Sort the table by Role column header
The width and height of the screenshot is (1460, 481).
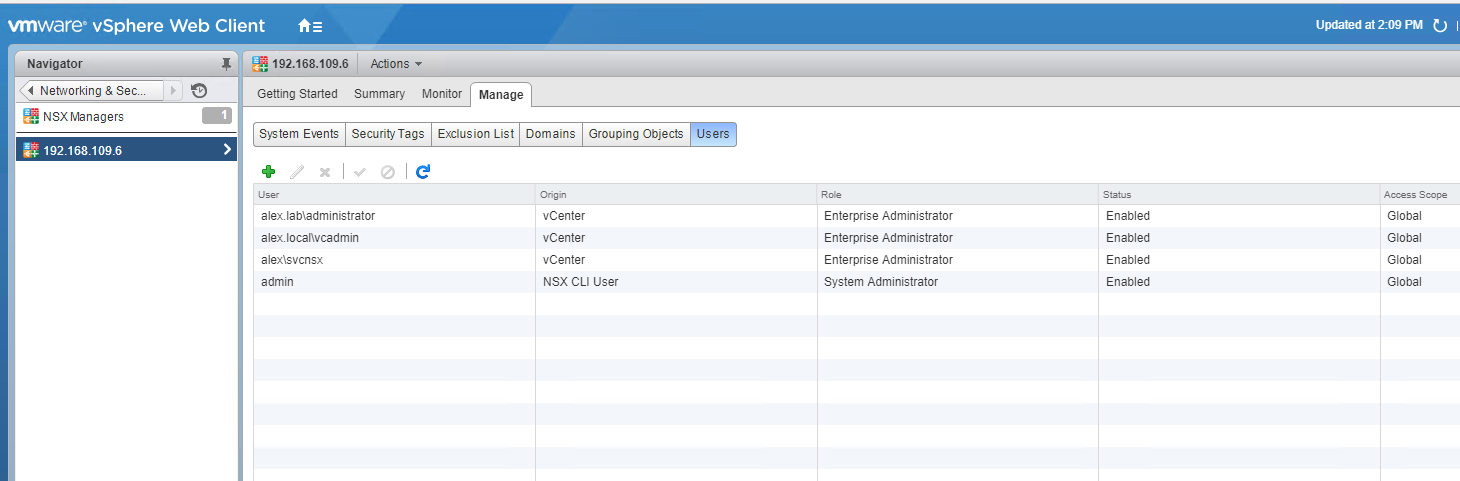pos(956,194)
